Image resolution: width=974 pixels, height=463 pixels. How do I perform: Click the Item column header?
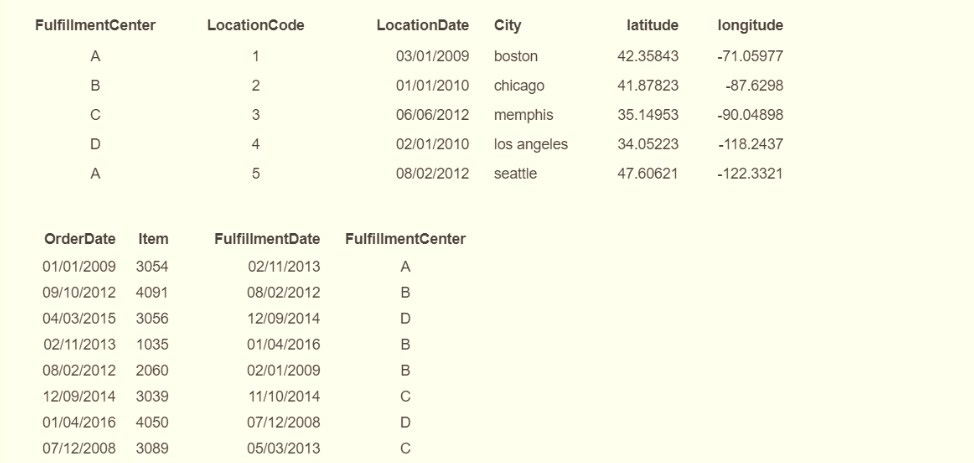point(153,239)
